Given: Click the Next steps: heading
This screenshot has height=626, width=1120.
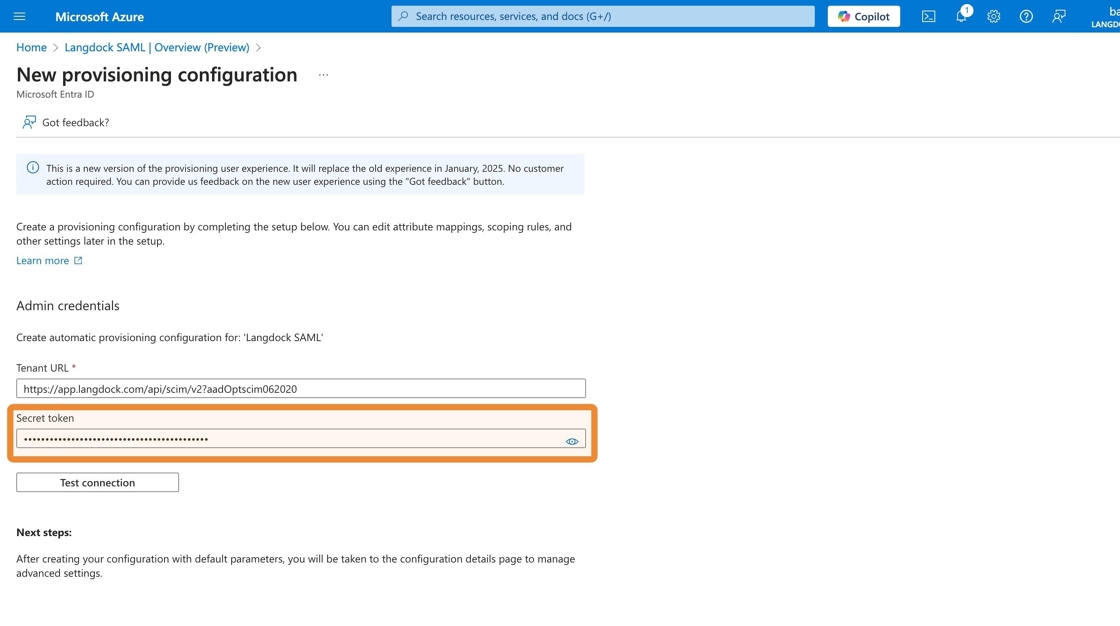Looking at the screenshot, I should (44, 532).
